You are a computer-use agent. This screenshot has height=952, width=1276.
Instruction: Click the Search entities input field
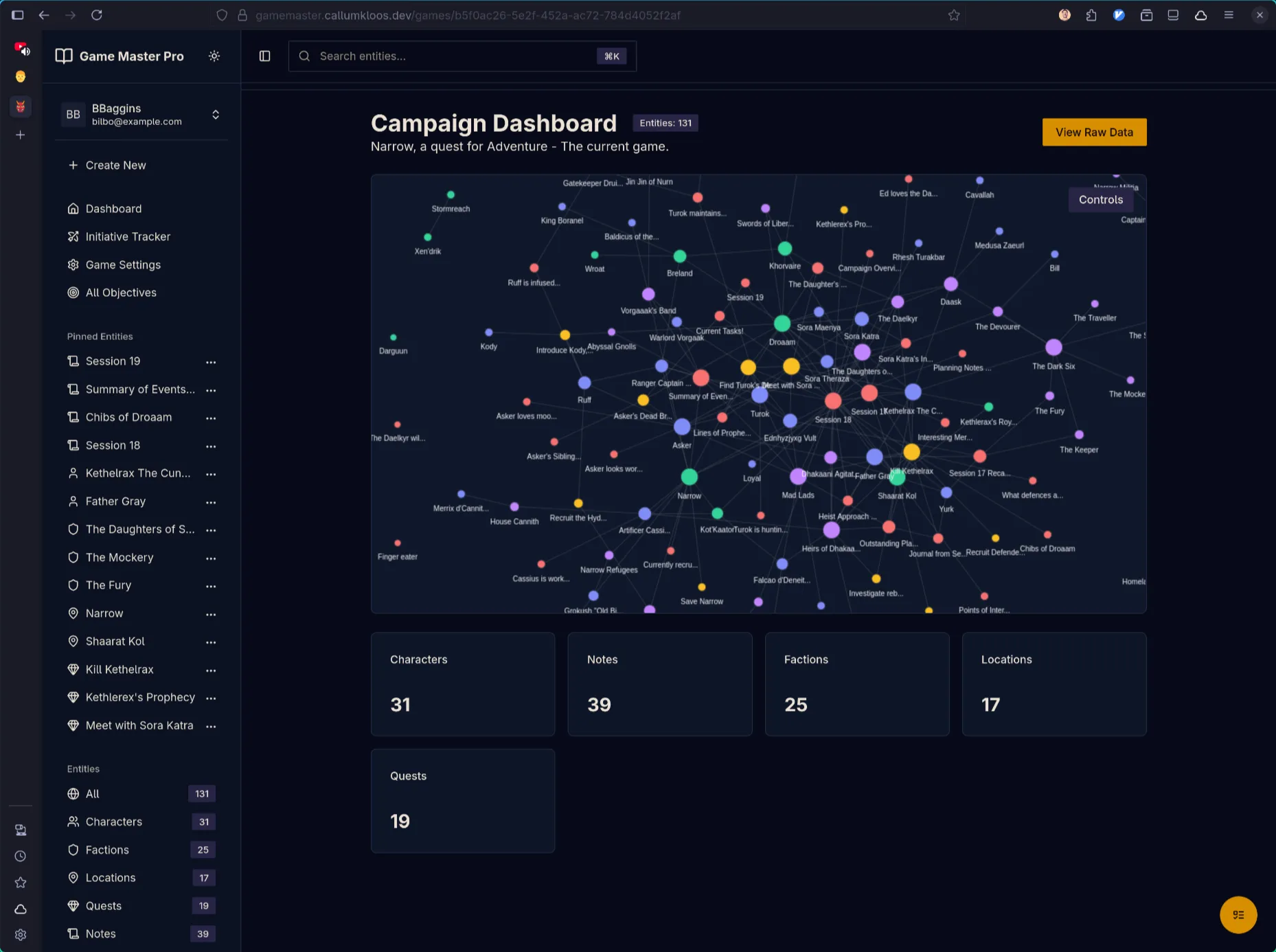click(453, 56)
